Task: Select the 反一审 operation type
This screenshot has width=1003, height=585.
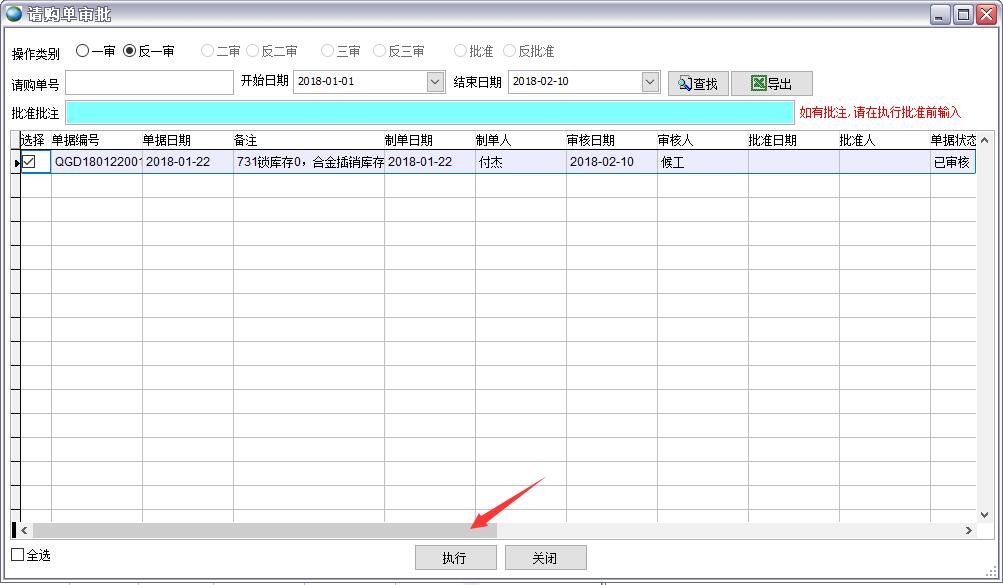Action: coord(127,51)
